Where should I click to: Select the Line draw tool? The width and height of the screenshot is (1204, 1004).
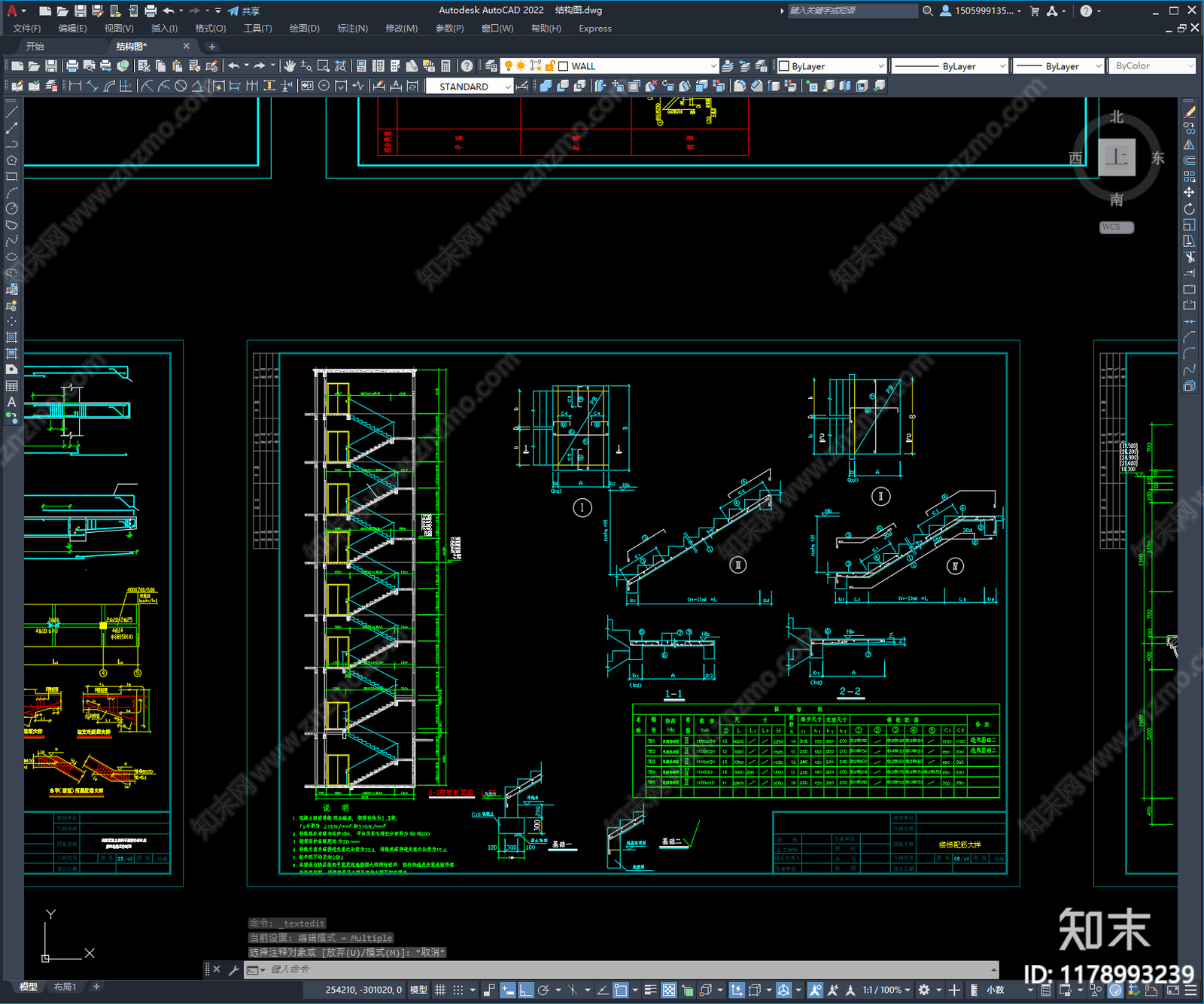(x=11, y=112)
